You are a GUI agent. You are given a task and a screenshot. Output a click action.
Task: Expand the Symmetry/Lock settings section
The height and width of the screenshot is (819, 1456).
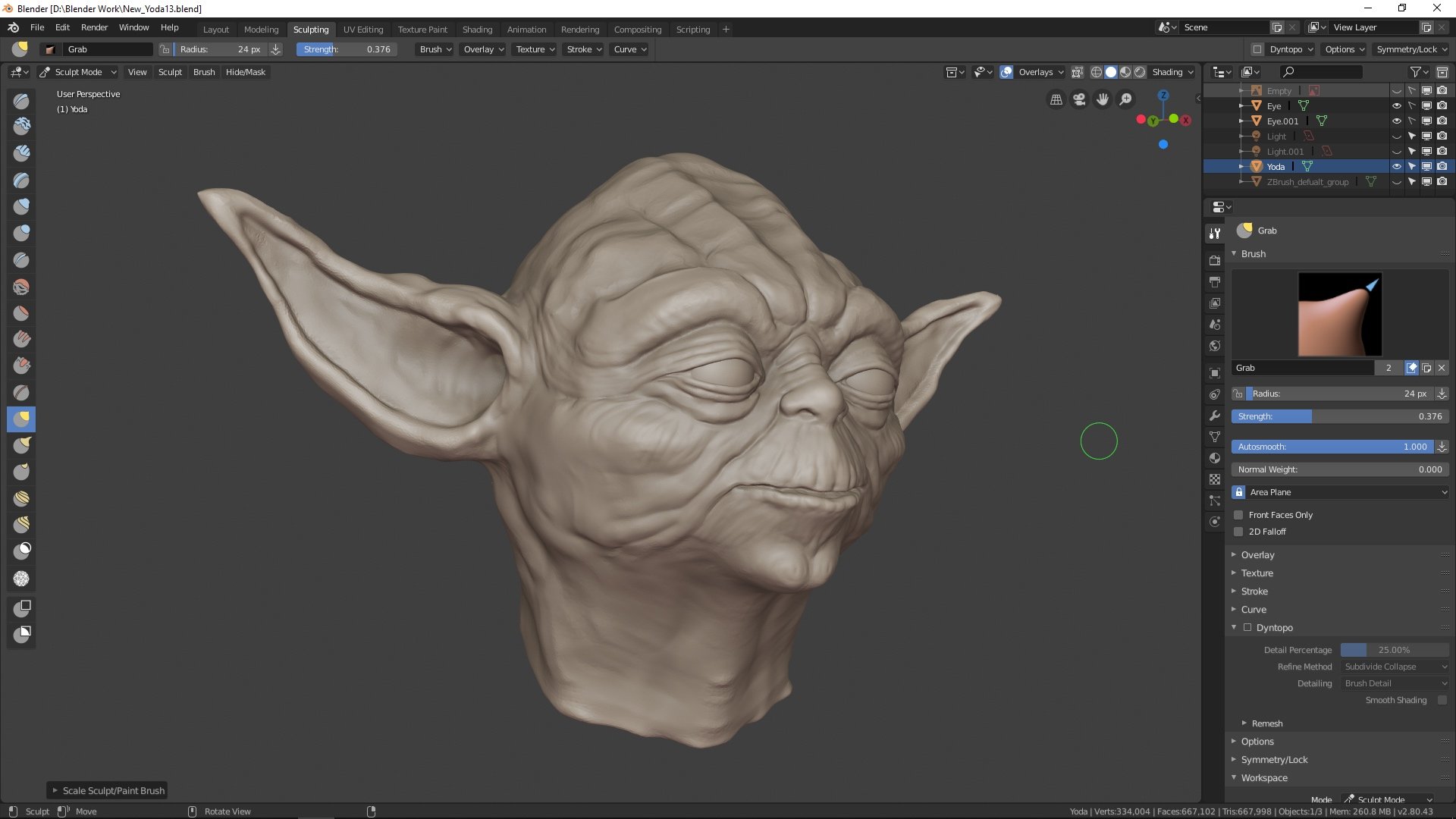coord(1273,759)
